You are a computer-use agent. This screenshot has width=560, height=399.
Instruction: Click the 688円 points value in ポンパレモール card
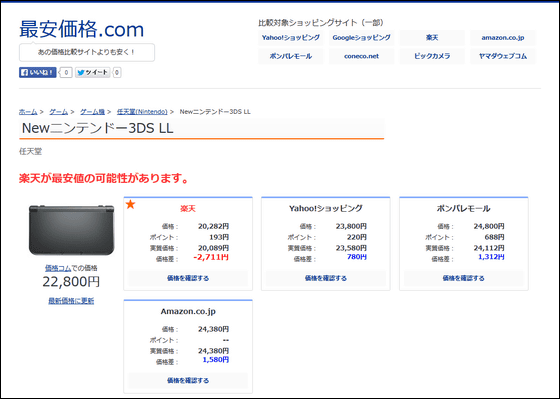point(495,237)
